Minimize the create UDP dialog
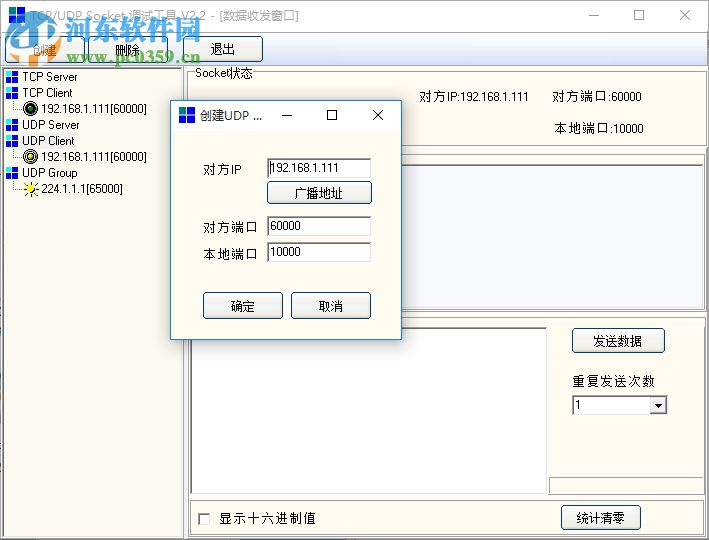This screenshot has width=709, height=540. tap(287, 115)
